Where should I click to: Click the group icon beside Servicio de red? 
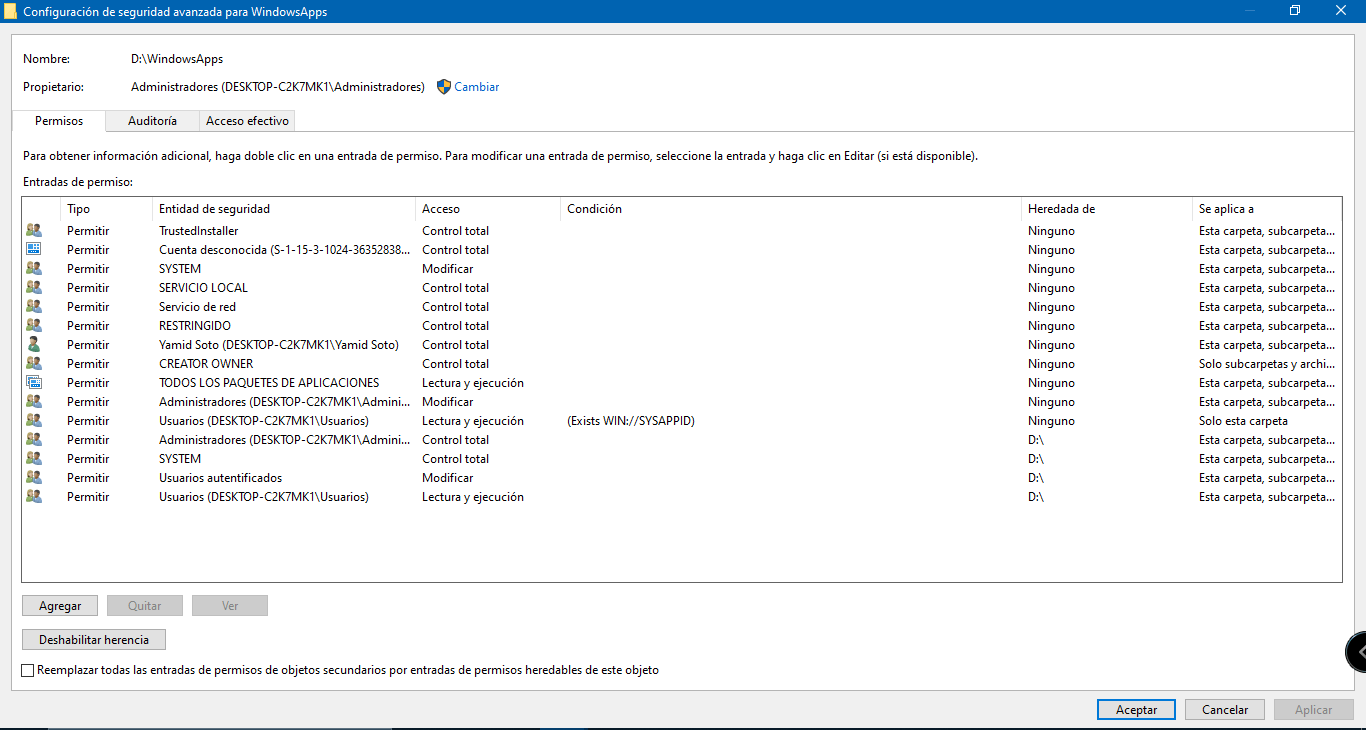coord(34,307)
